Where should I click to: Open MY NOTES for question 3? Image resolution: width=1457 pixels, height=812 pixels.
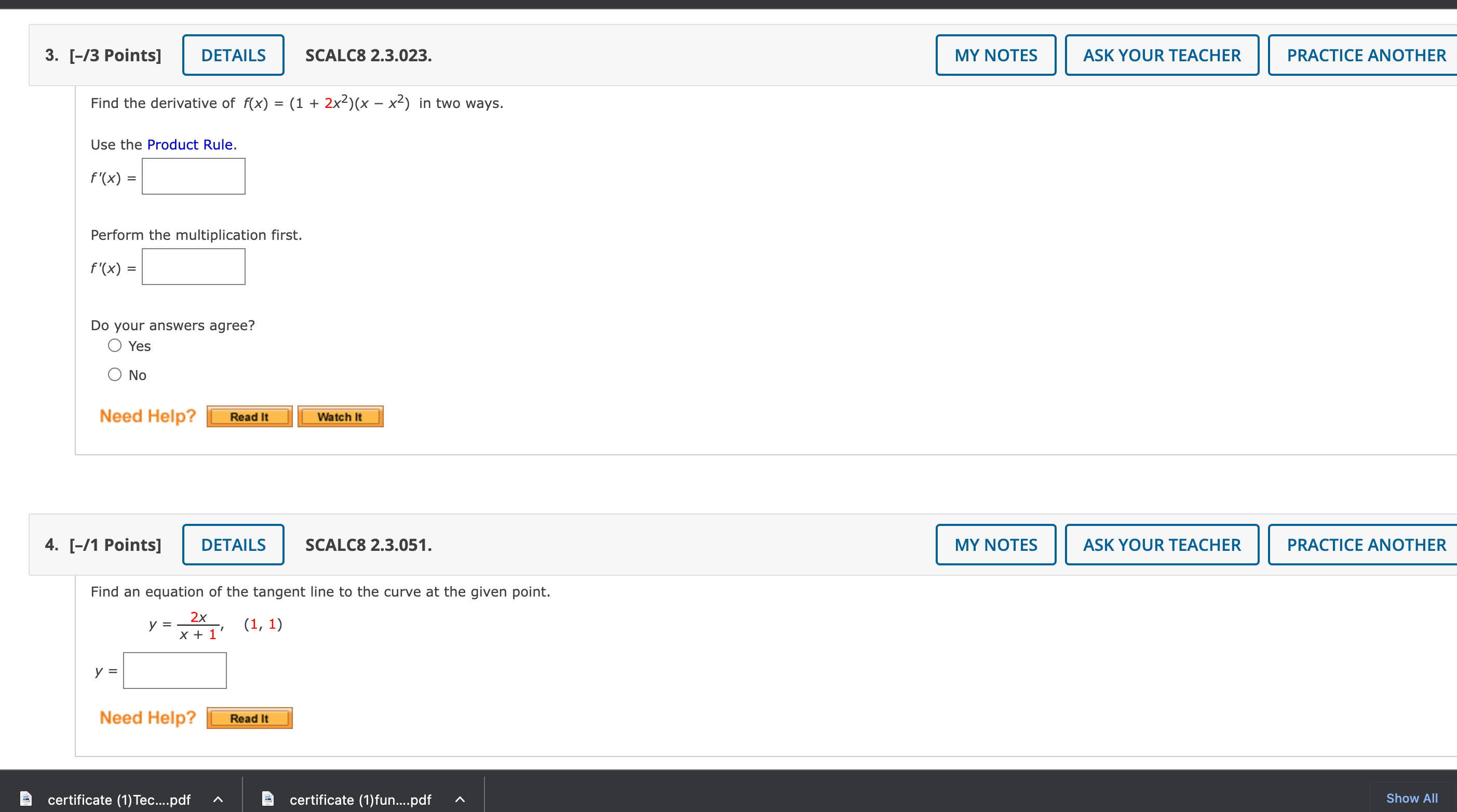pyautogui.click(x=995, y=55)
